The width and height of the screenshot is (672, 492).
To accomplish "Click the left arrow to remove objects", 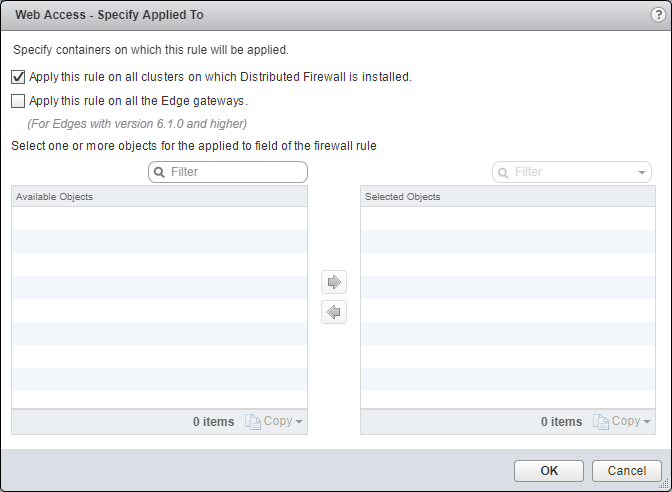I will (334, 313).
